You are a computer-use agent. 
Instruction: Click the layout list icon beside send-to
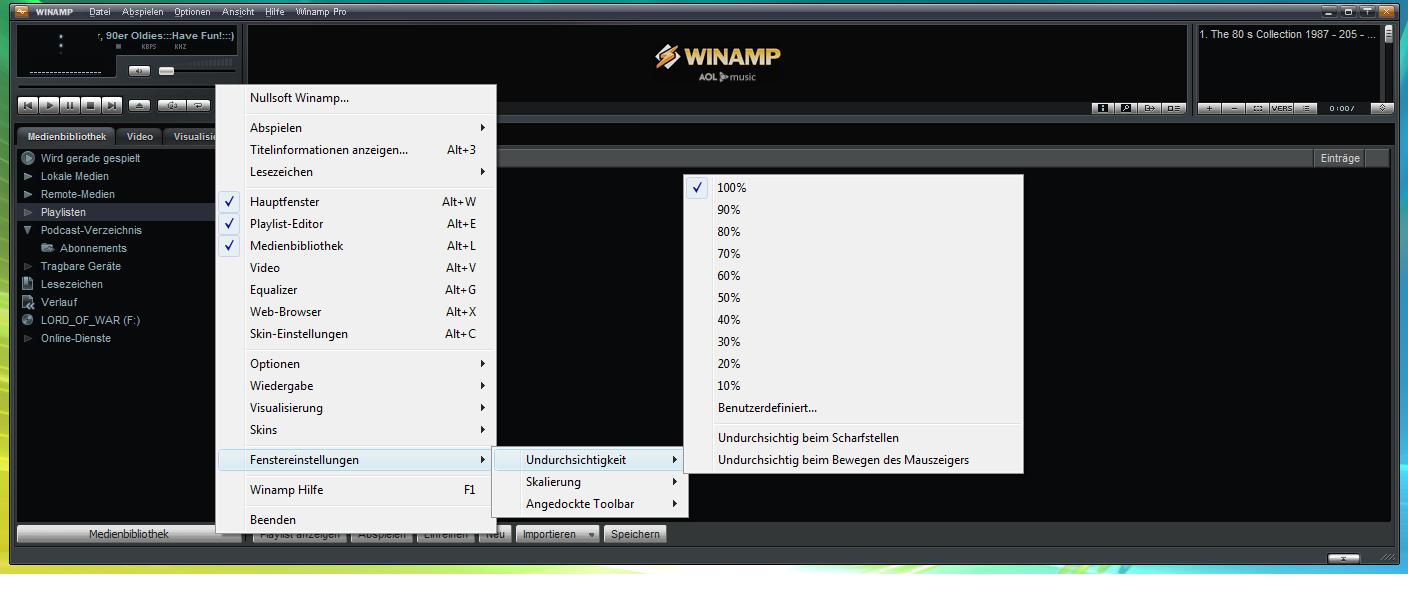[1173, 108]
